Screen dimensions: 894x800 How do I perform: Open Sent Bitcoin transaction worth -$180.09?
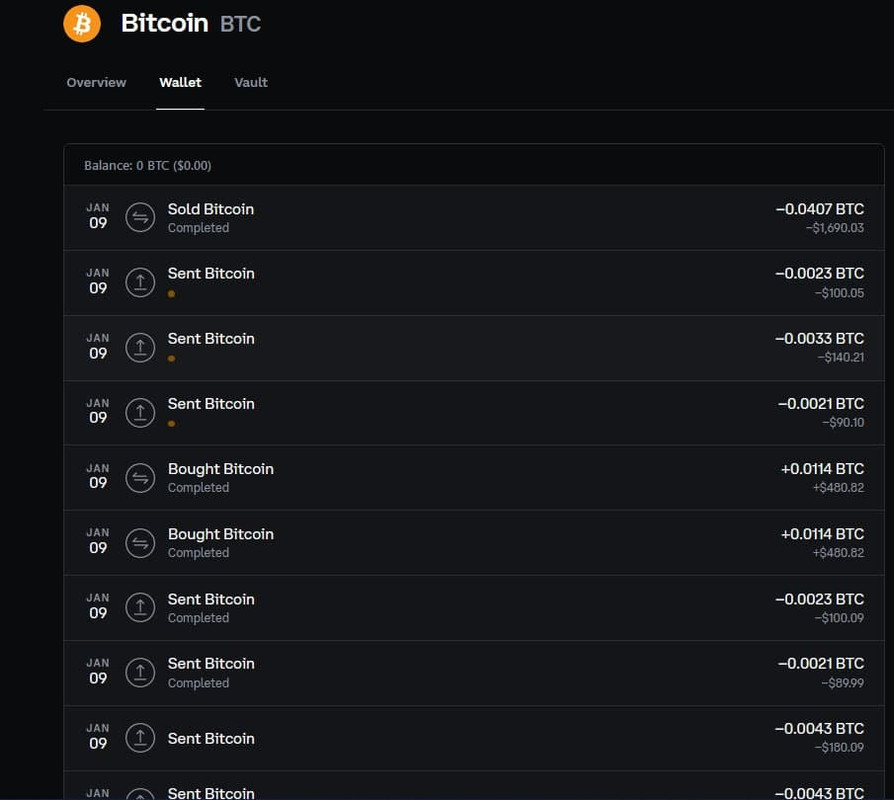[474, 738]
